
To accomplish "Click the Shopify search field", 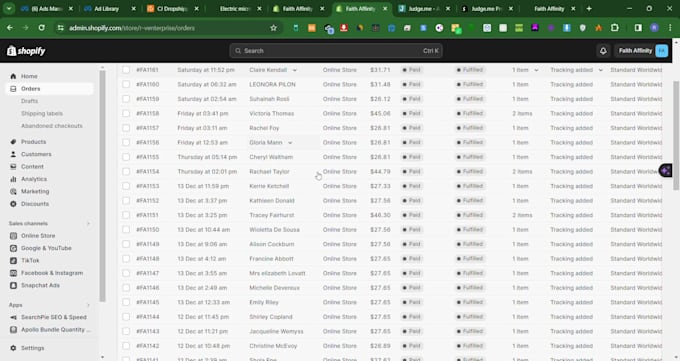I will pyautogui.click(x=336, y=51).
